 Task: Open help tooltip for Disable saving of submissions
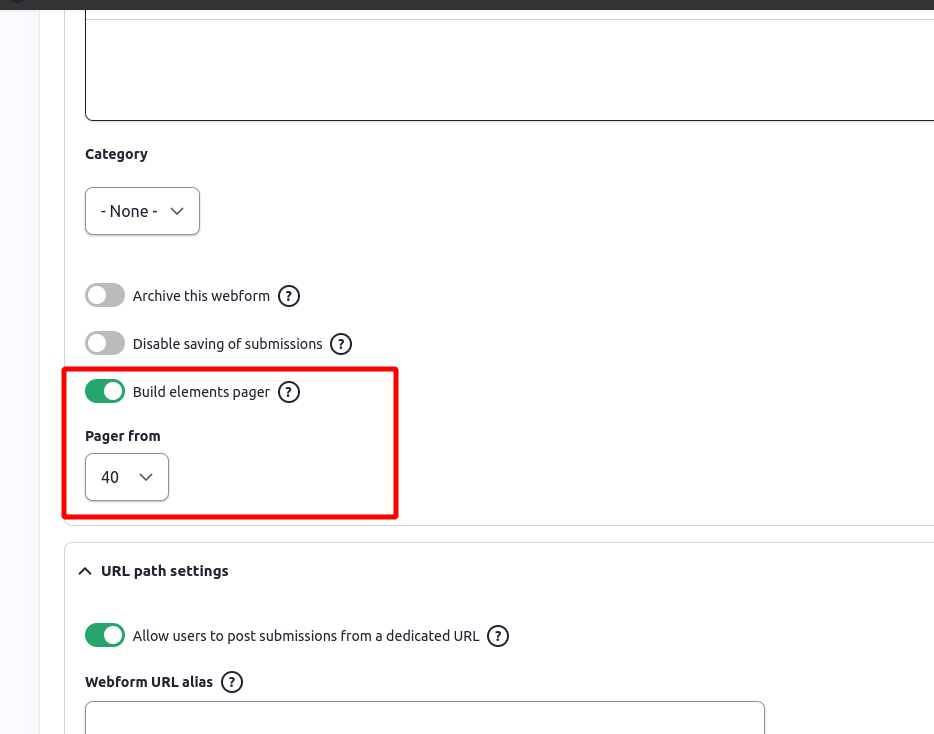click(340, 343)
